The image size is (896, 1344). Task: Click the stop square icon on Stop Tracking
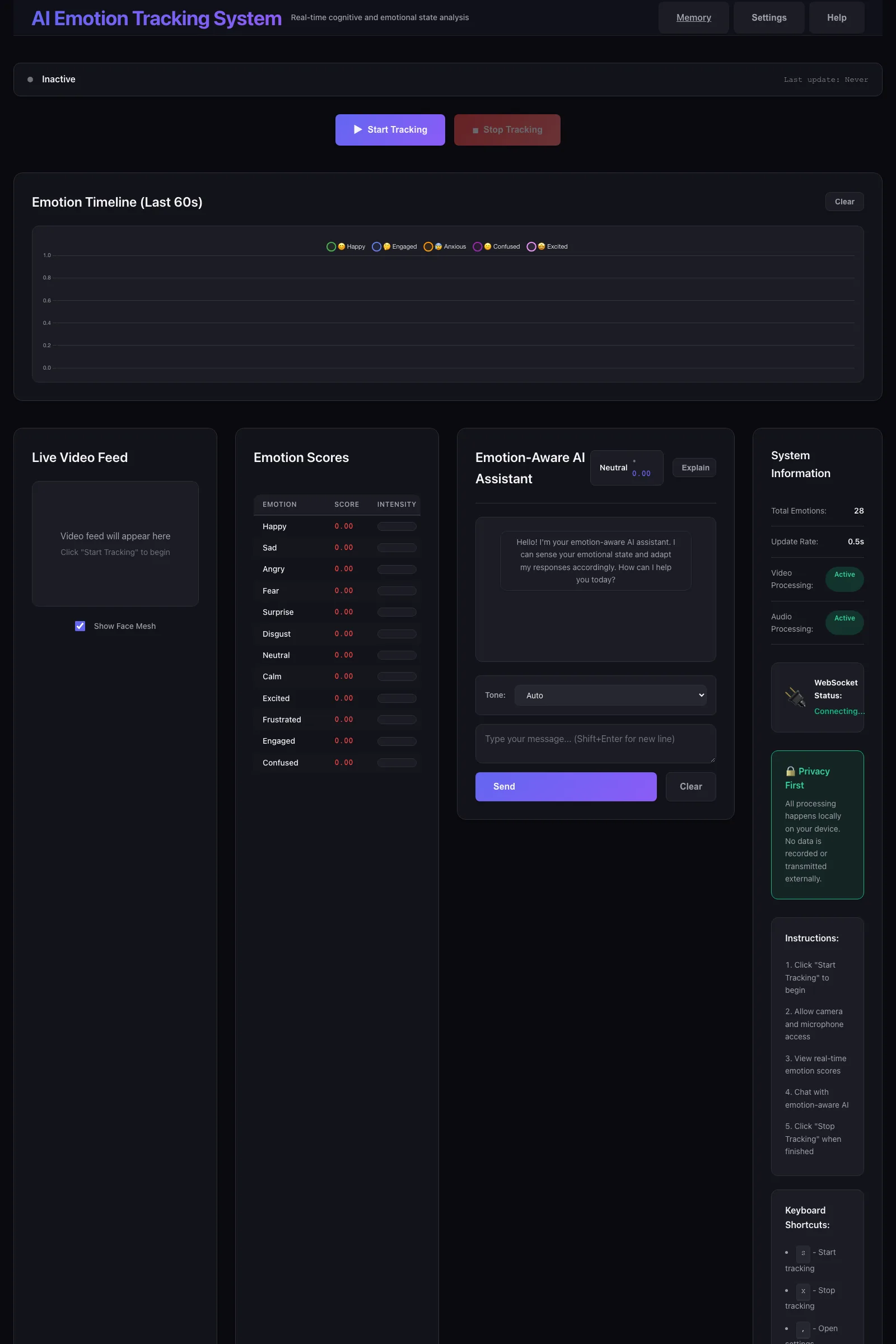click(475, 130)
